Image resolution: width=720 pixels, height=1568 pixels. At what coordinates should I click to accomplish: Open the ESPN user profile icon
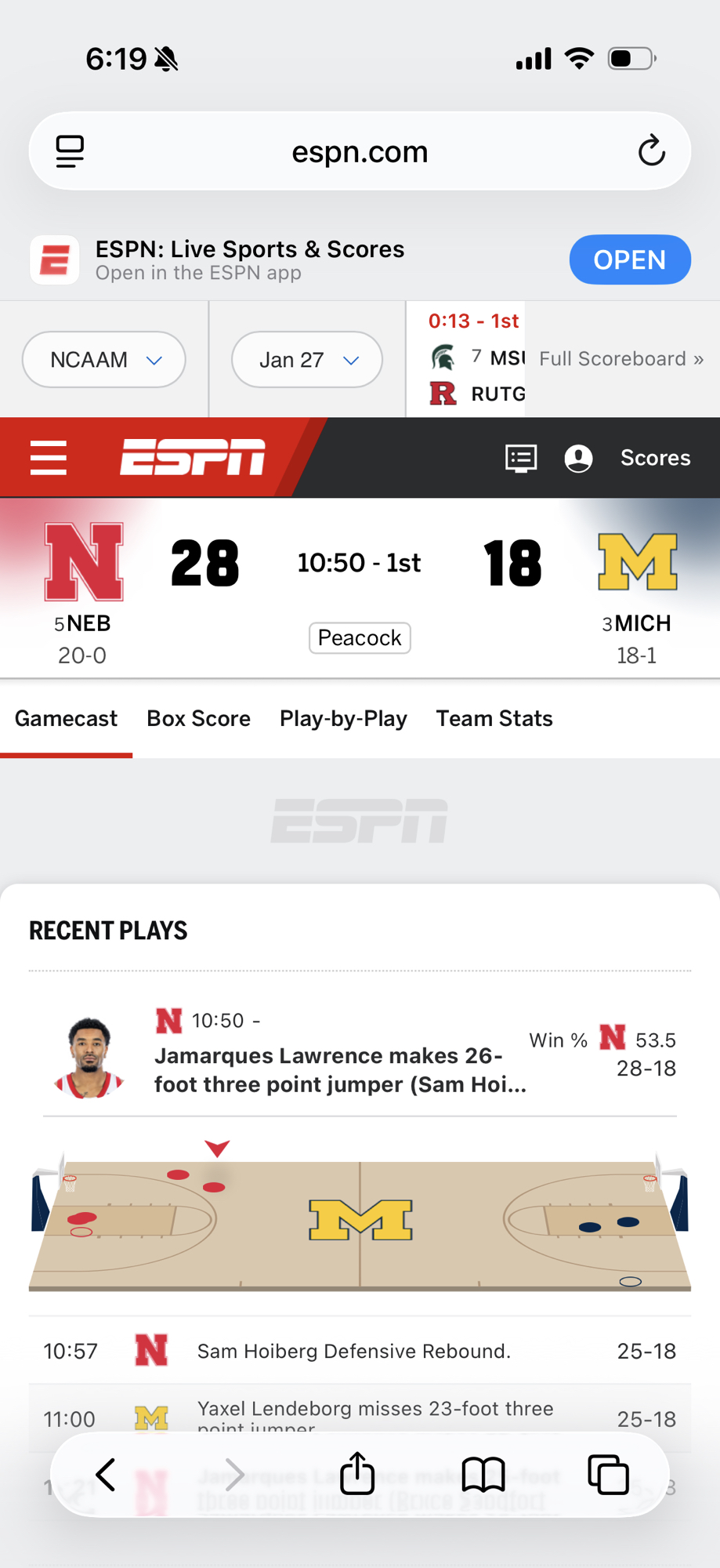pyautogui.click(x=578, y=458)
